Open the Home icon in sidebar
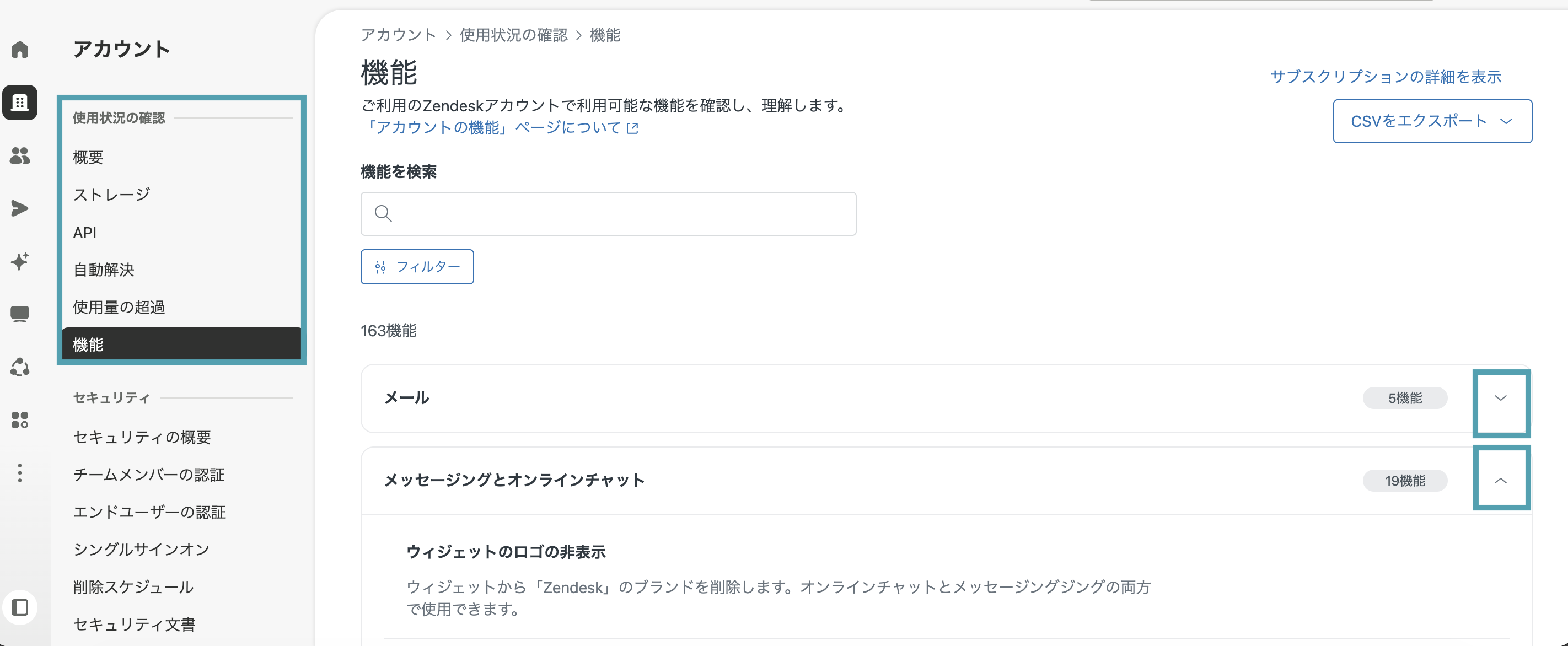The image size is (1568, 646). (x=20, y=49)
